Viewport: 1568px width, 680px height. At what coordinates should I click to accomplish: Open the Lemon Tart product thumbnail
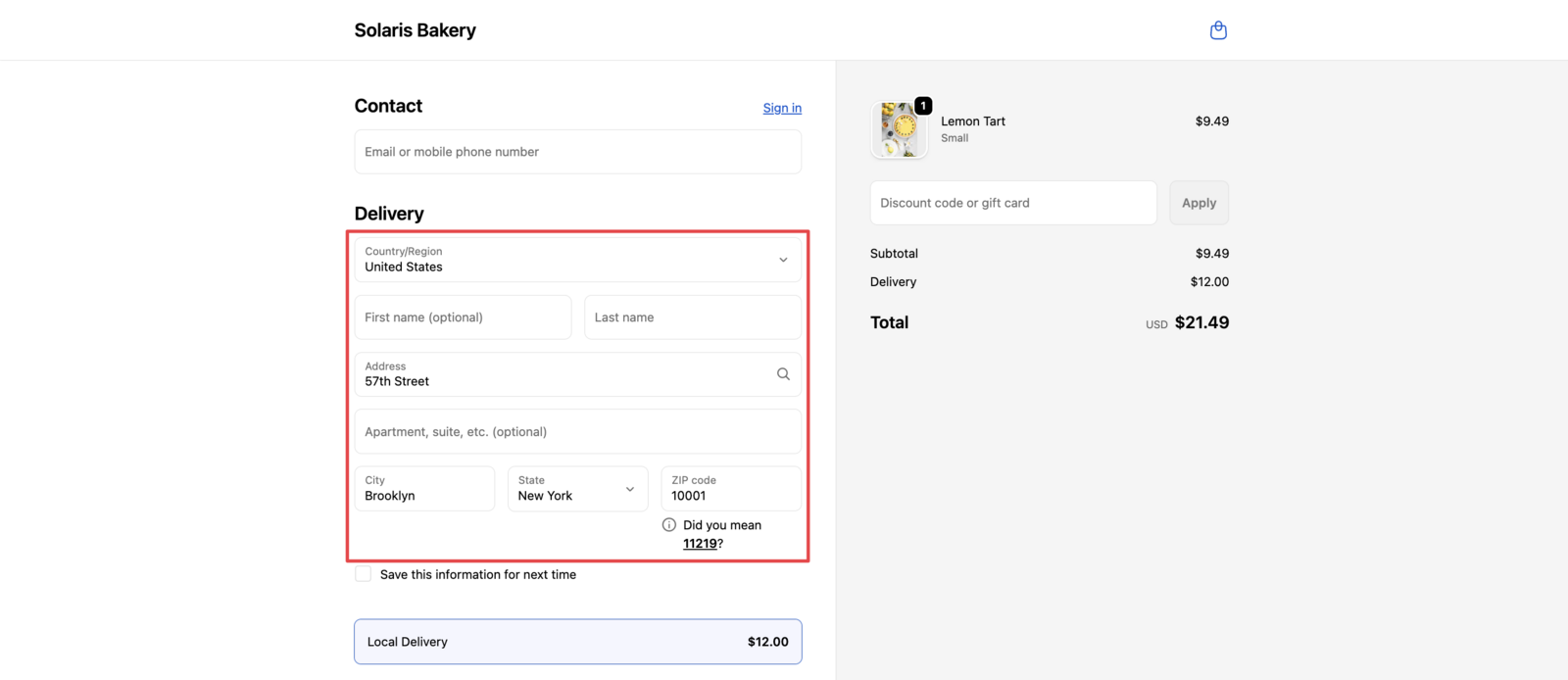(x=899, y=129)
